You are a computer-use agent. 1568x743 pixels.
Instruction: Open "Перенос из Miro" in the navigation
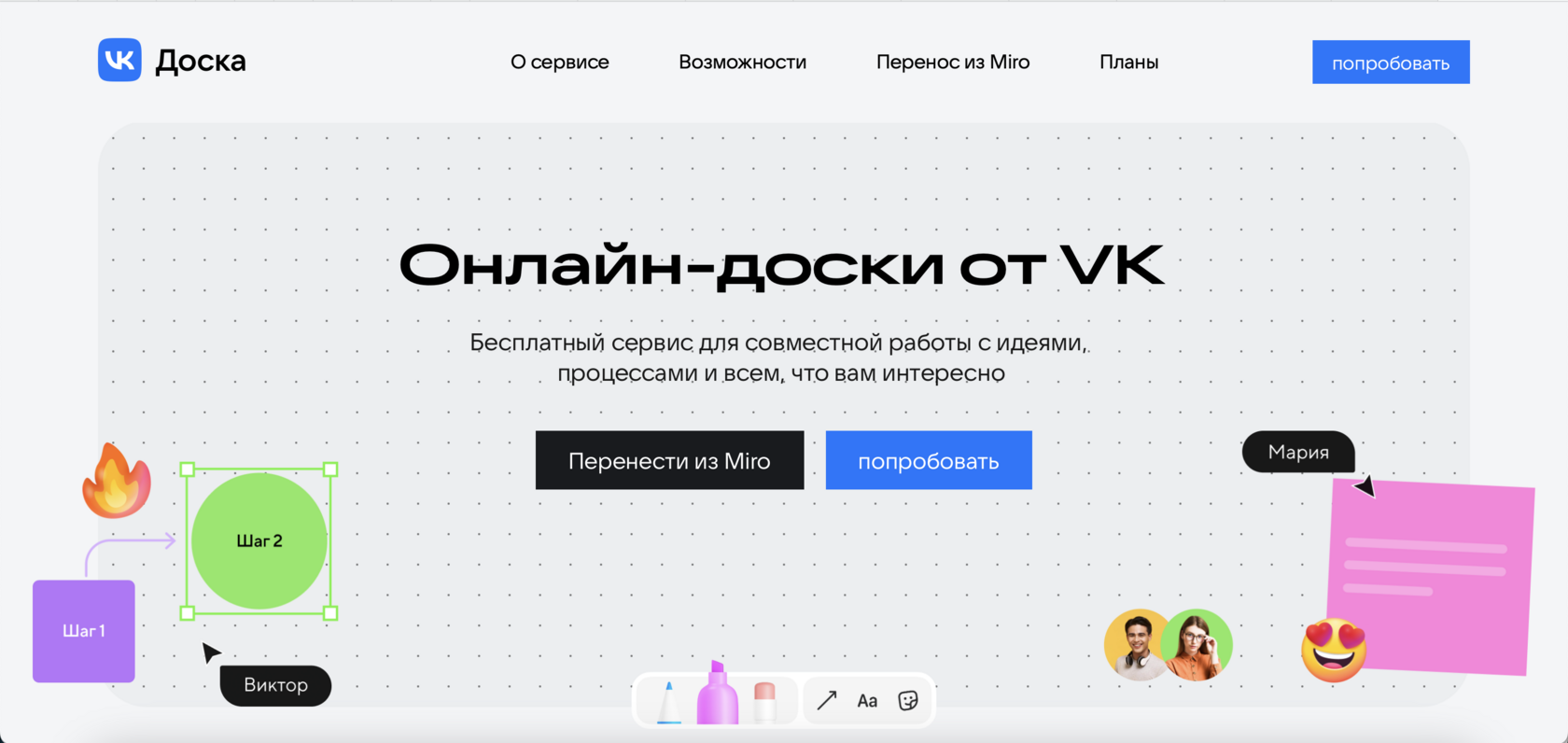(953, 62)
